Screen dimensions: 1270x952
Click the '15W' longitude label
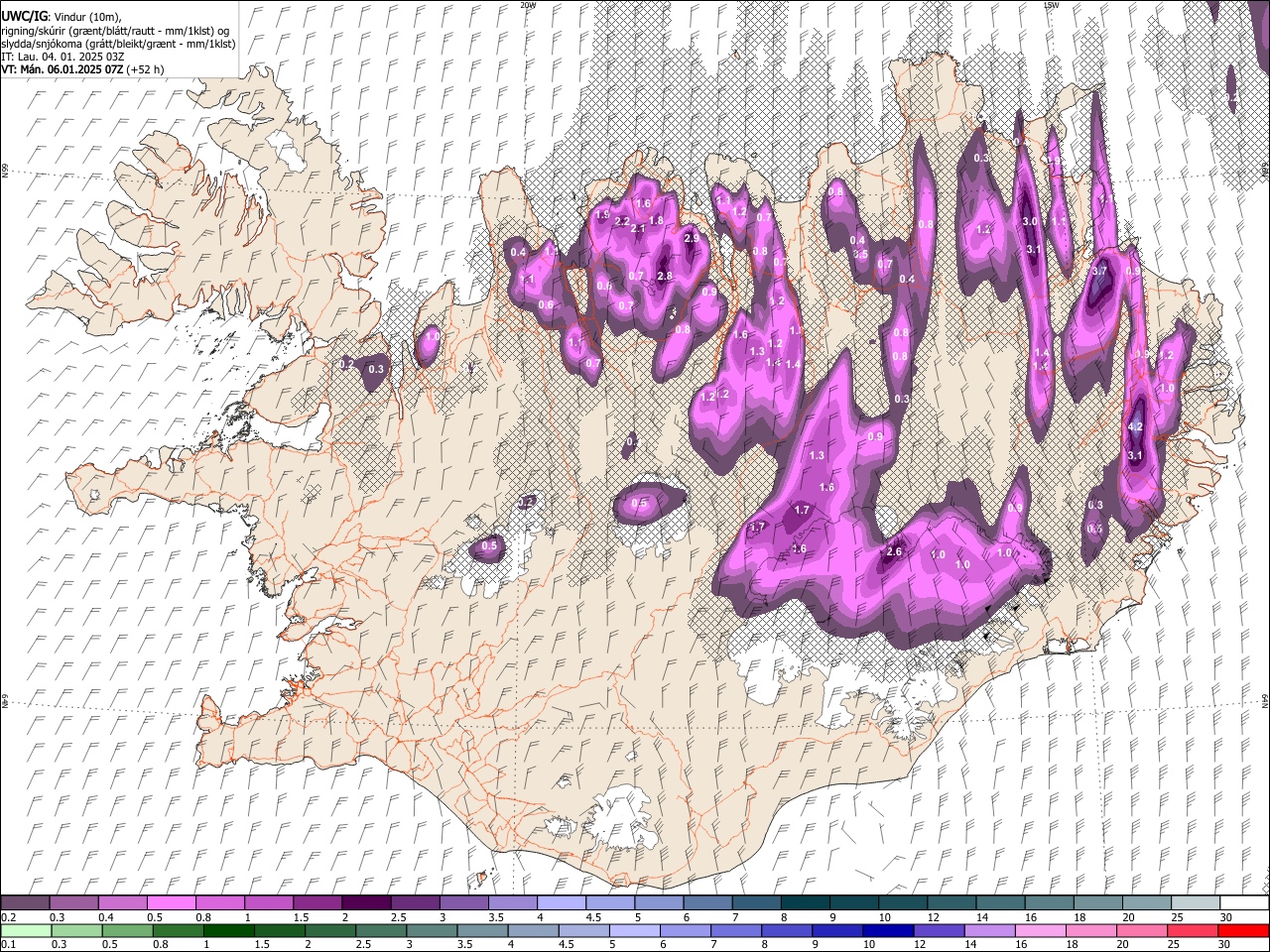1051,5
